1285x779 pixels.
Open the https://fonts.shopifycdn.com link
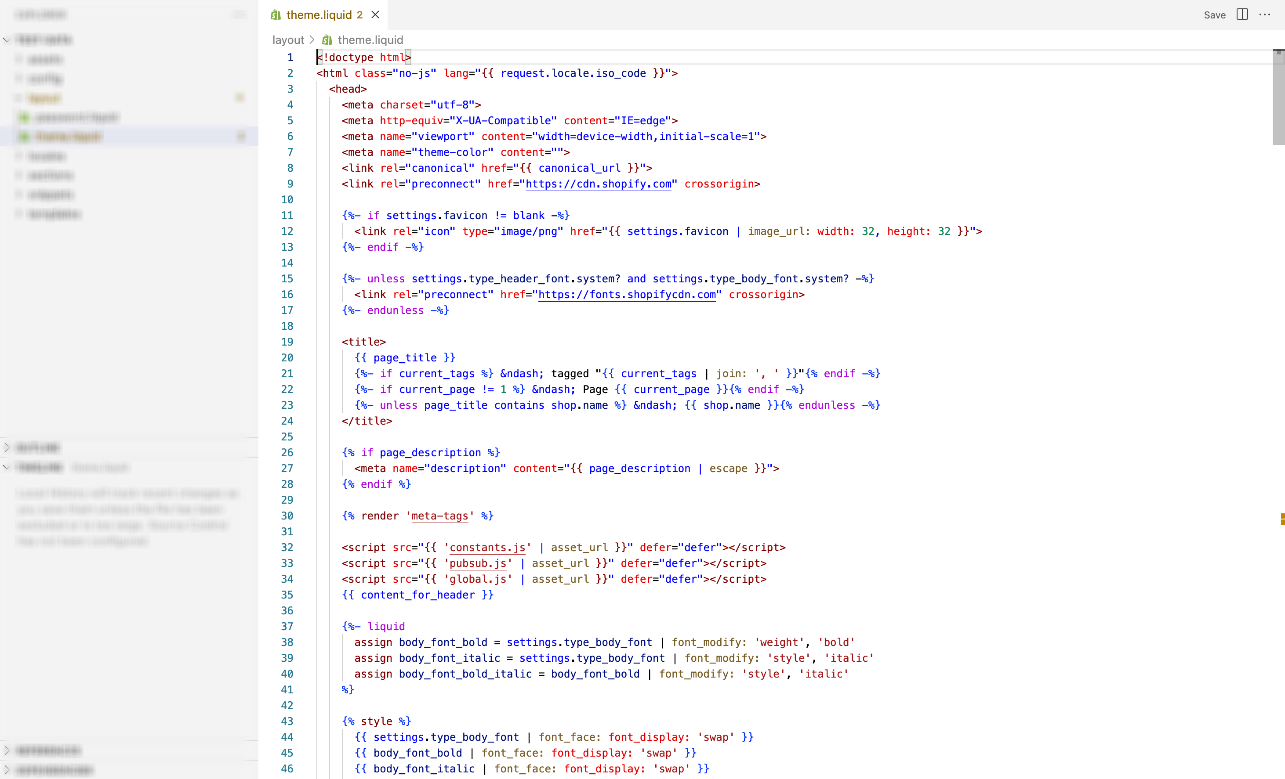(627, 295)
